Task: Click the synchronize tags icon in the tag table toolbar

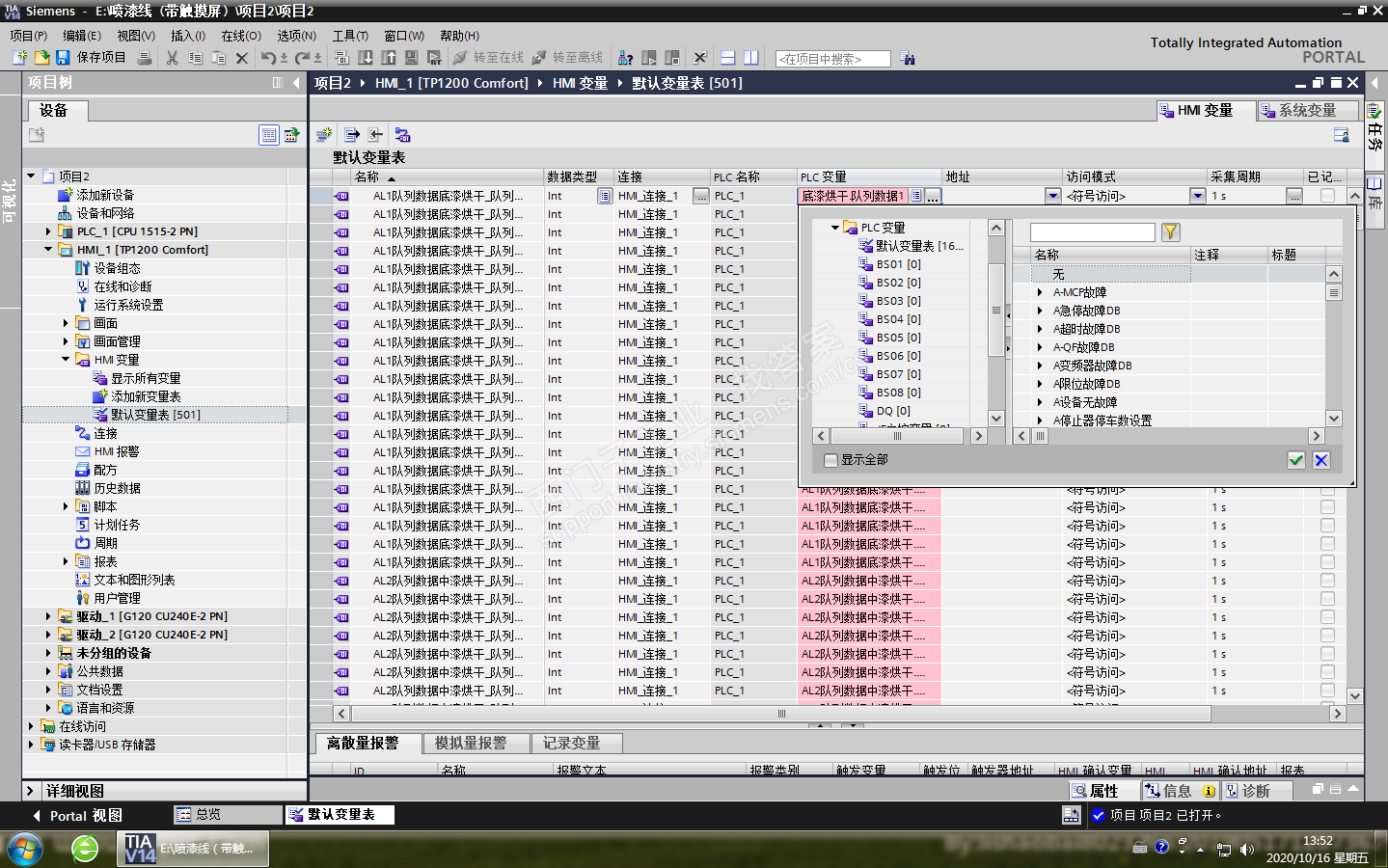Action: tap(403, 135)
